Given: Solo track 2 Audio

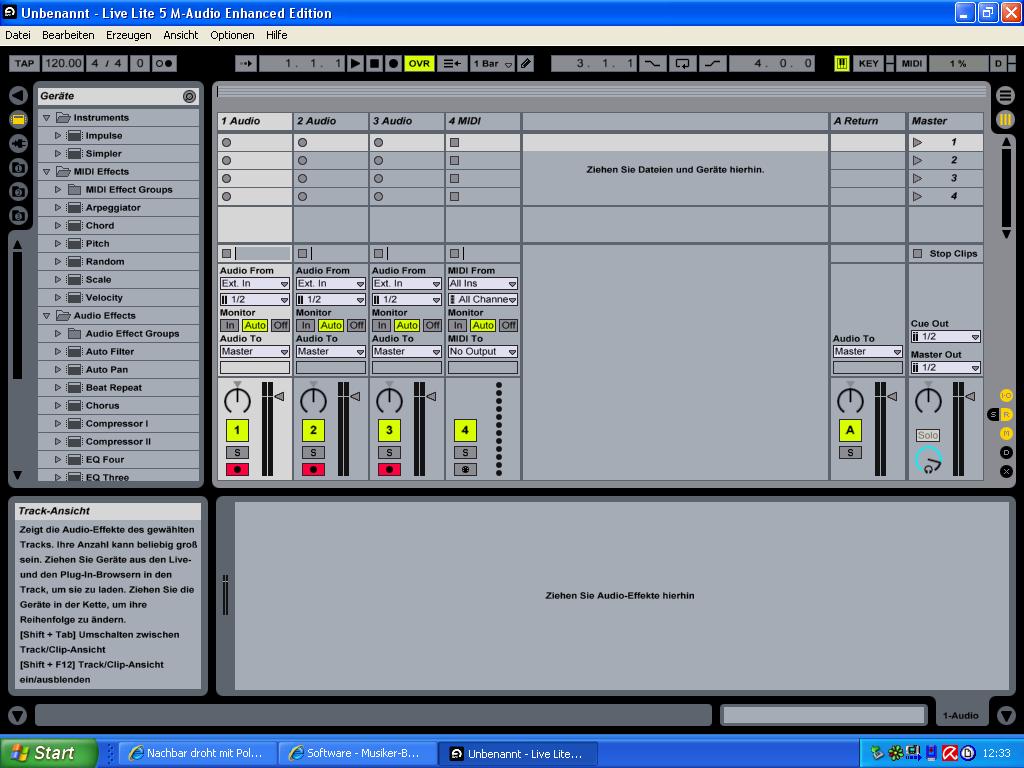Looking at the screenshot, I should (x=313, y=453).
